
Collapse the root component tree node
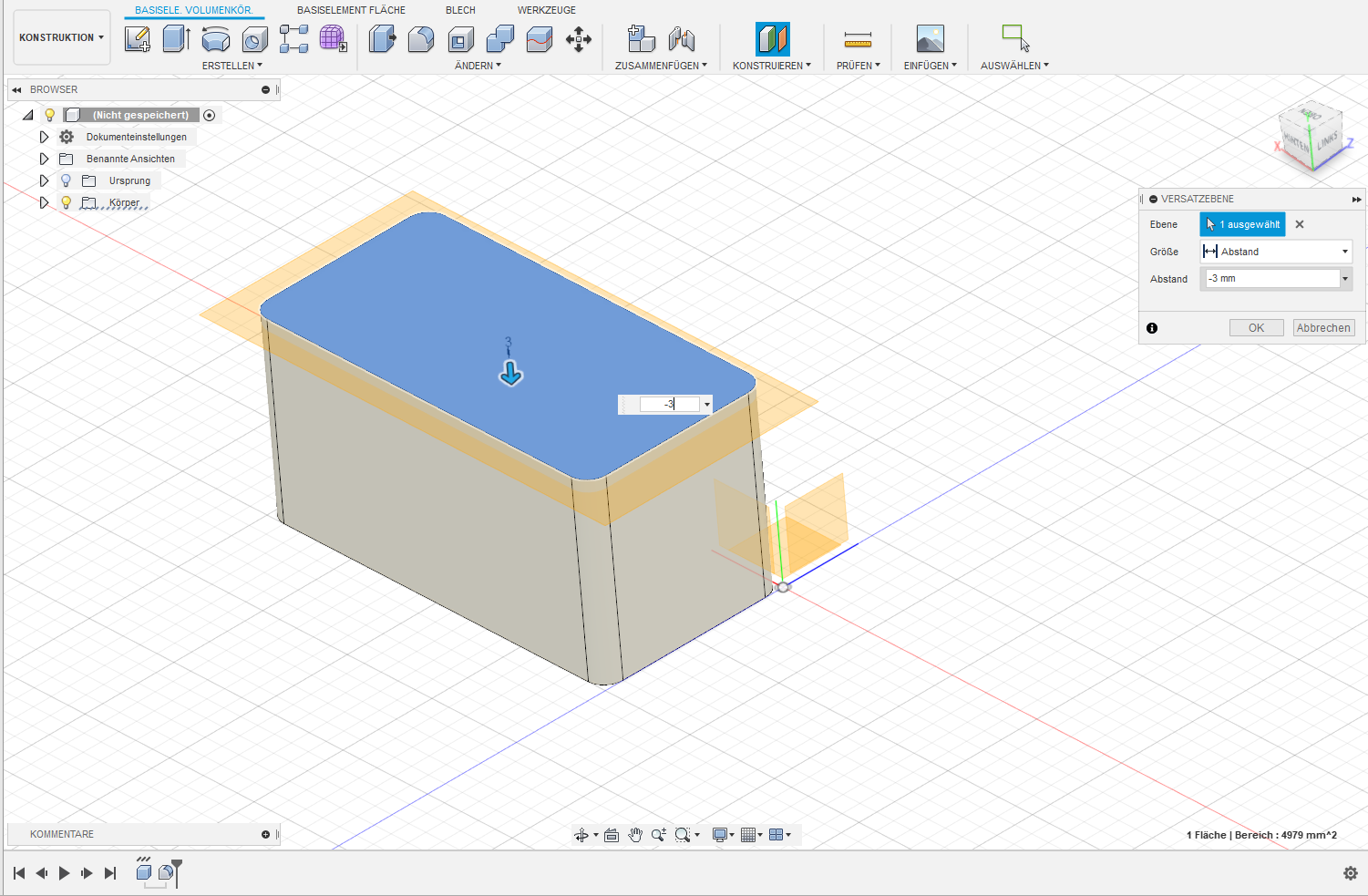pyautogui.click(x=28, y=115)
